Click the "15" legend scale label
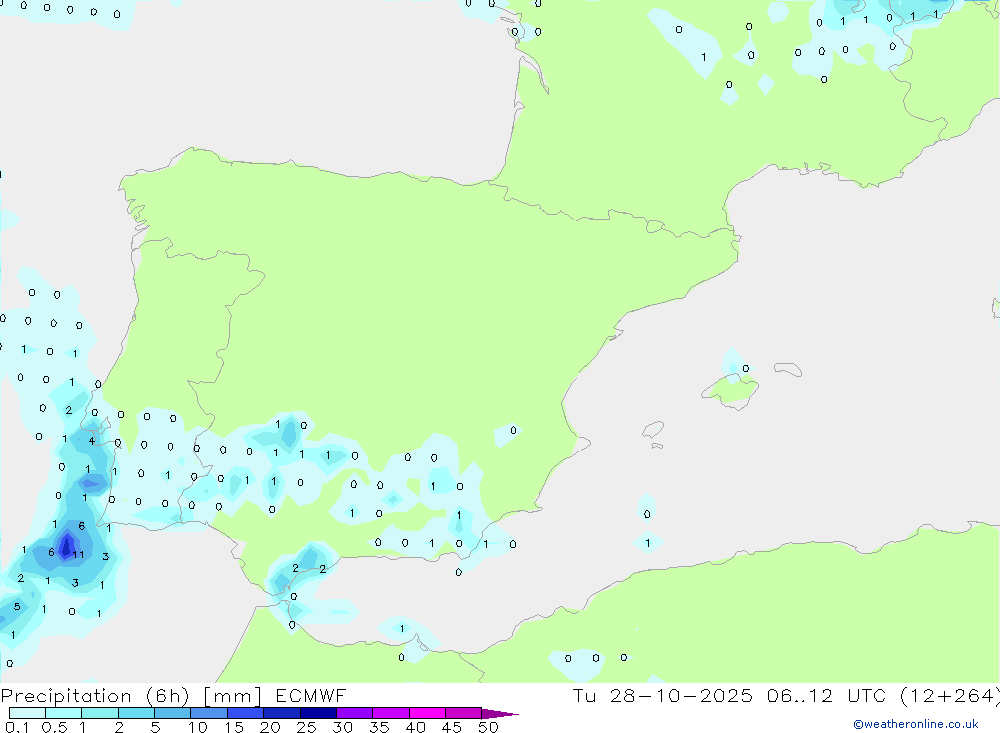 click(234, 727)
